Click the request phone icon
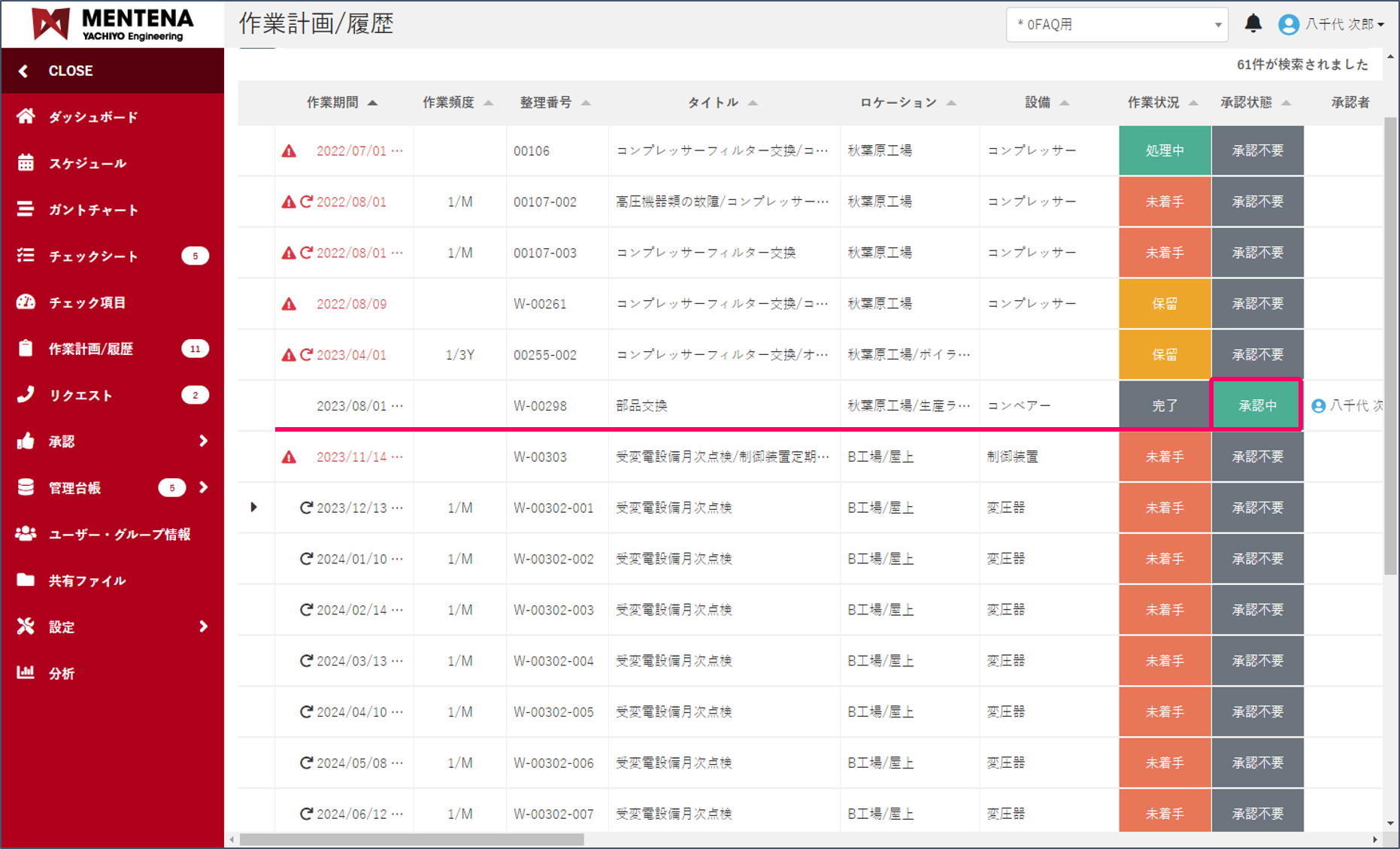Image resolution: width=1400 pixels, height=849 pixels. [x=26, y=395]
